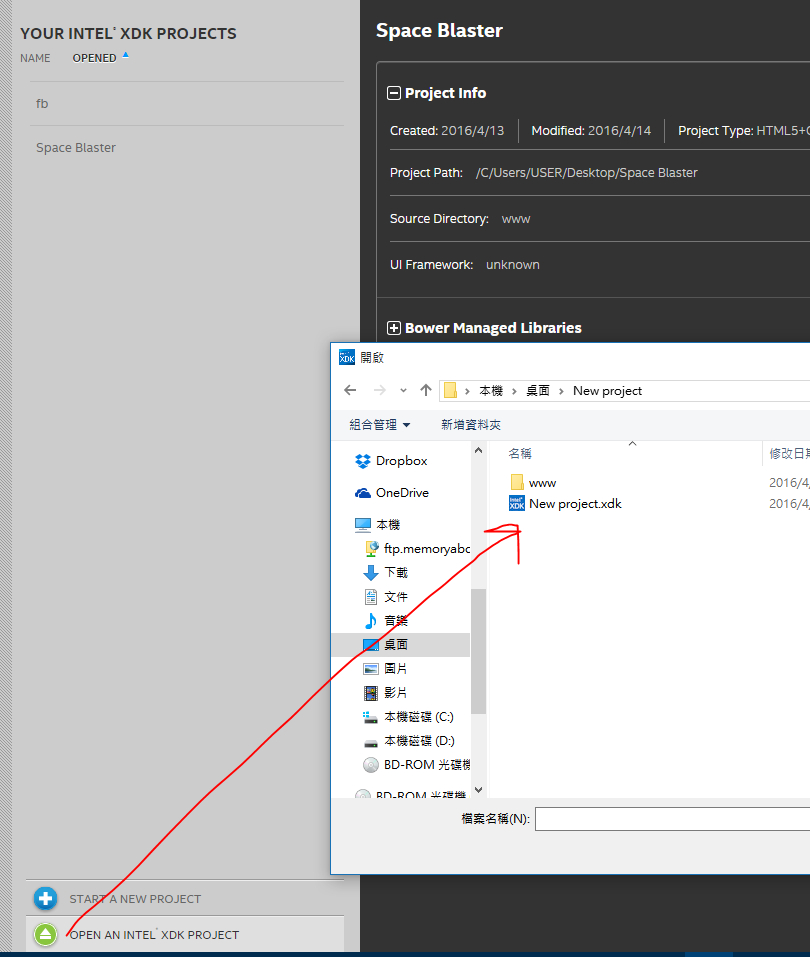The width and height of the screenshot is (810, 957).
Task: Select START A NEW PROJECT label
Action: (x=135, y=899)
